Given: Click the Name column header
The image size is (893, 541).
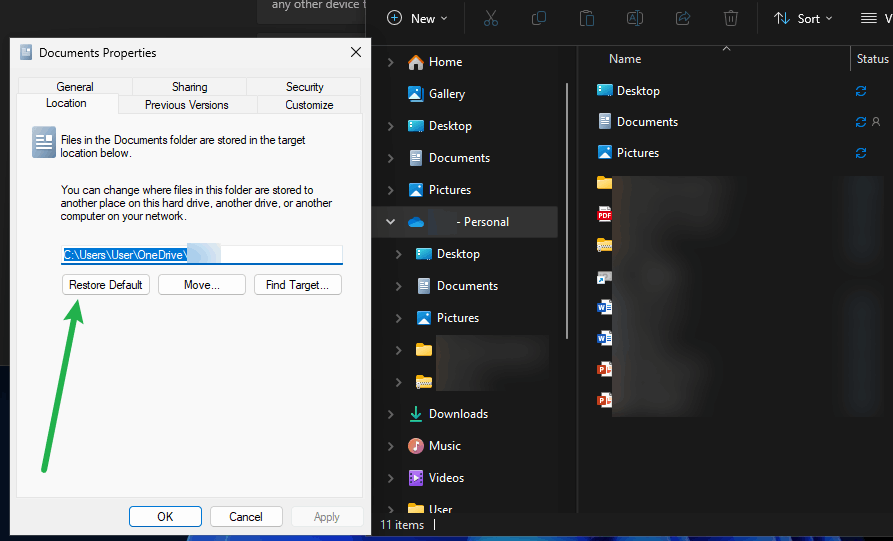Looking at the screenshot, I should pyautogui.click(x=625, y=59).
